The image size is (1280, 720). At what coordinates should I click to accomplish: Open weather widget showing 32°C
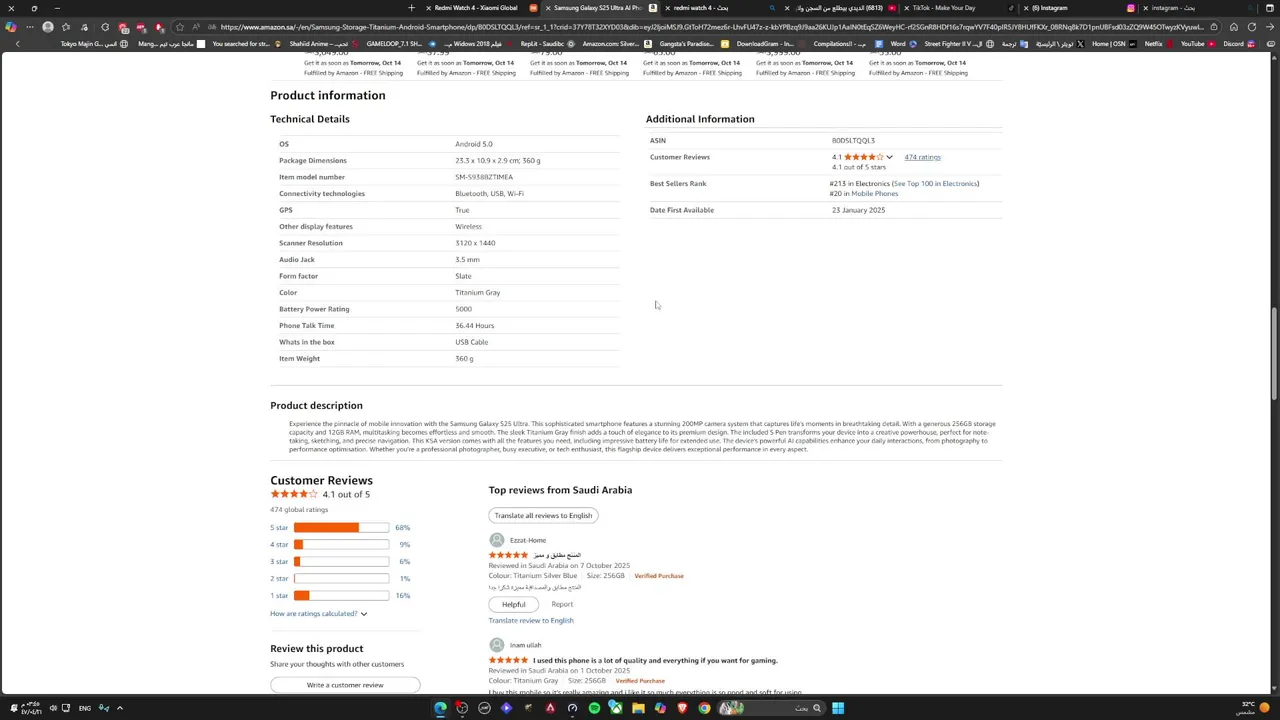(x=1247, y=708)
